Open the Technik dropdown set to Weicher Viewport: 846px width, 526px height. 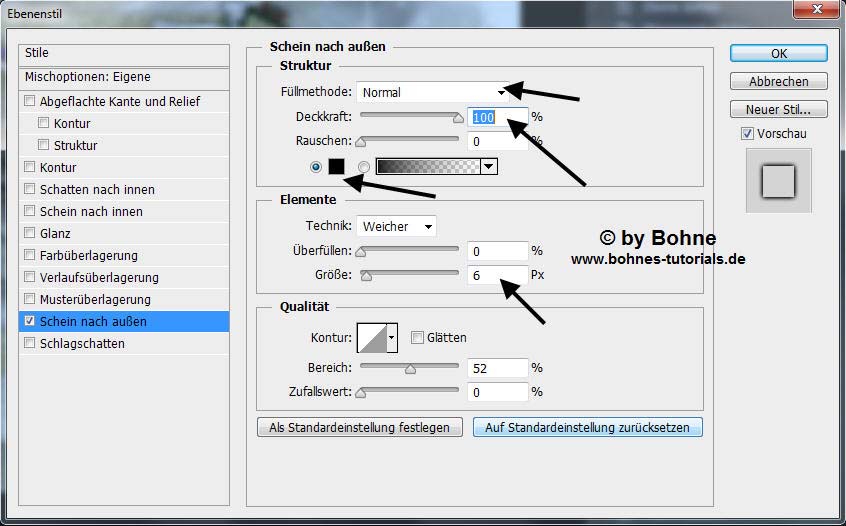396,227
